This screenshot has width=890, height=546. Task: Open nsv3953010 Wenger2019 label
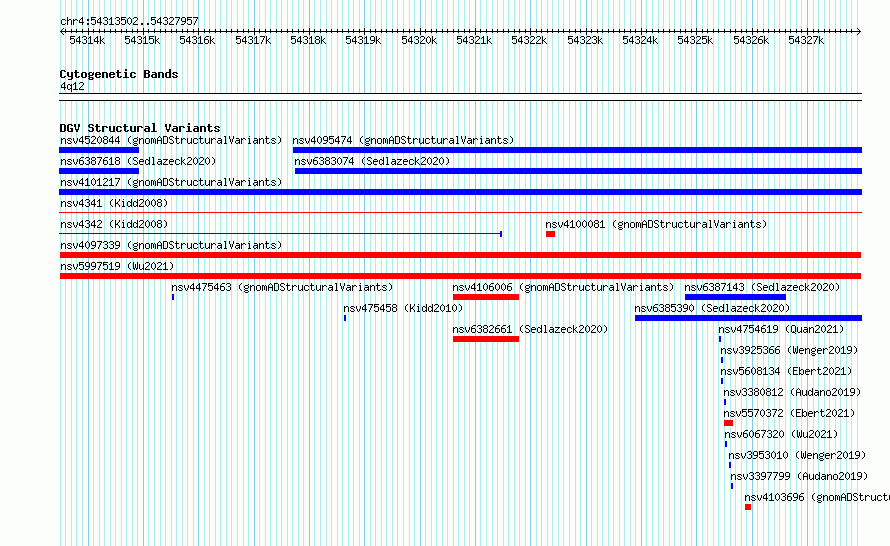pyautogui.click(x=797, y=455)
